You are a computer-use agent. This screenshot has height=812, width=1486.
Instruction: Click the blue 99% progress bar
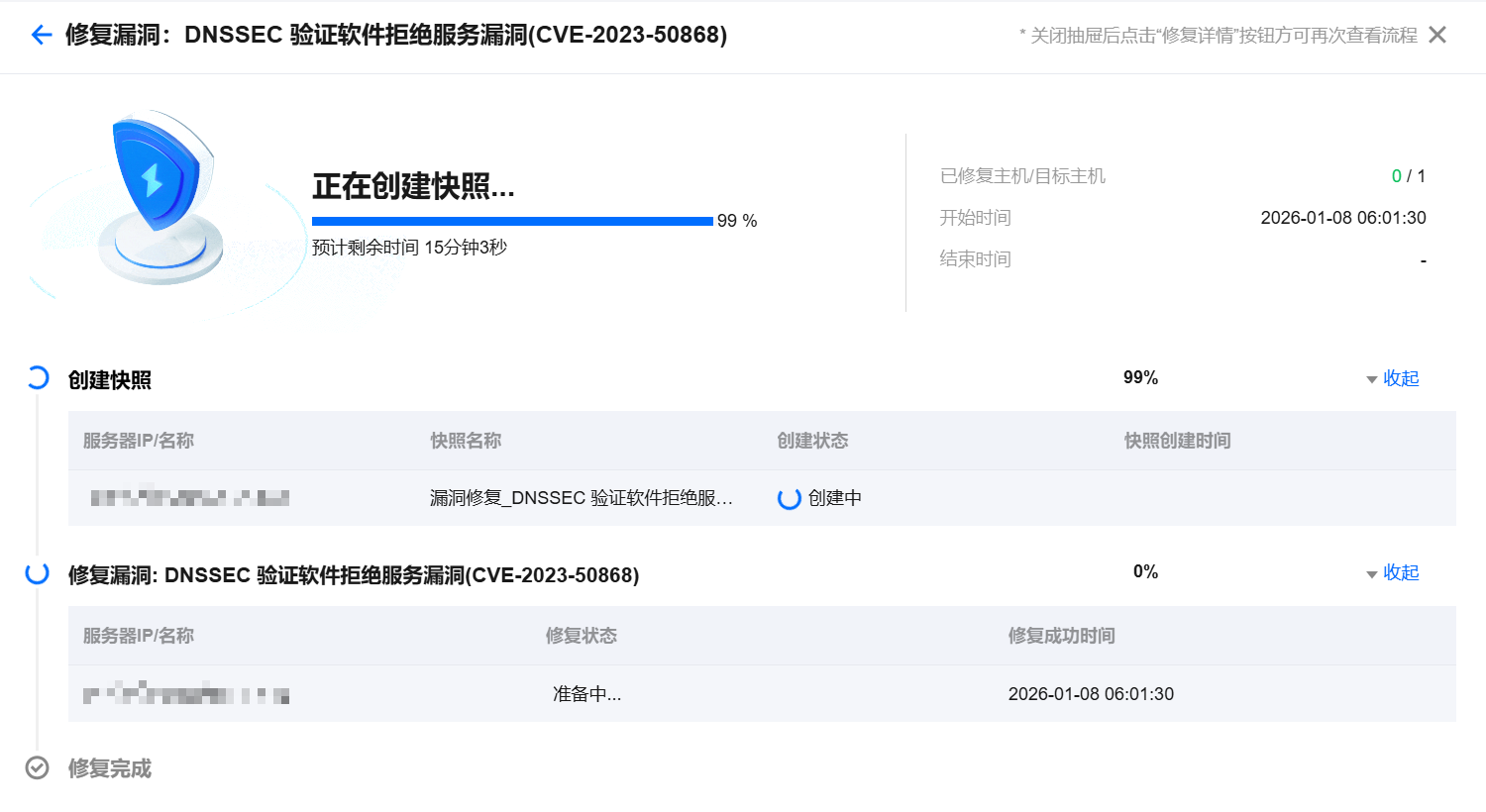(x=512, y=221)
